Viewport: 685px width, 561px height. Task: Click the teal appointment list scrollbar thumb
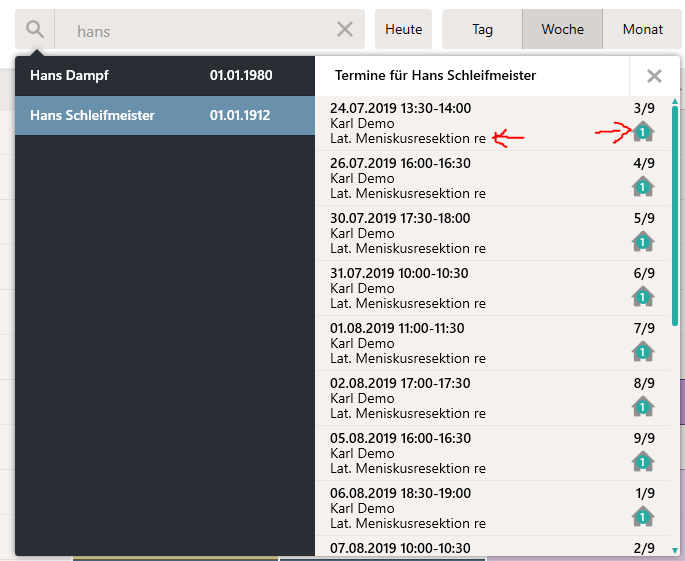[675, 215]
